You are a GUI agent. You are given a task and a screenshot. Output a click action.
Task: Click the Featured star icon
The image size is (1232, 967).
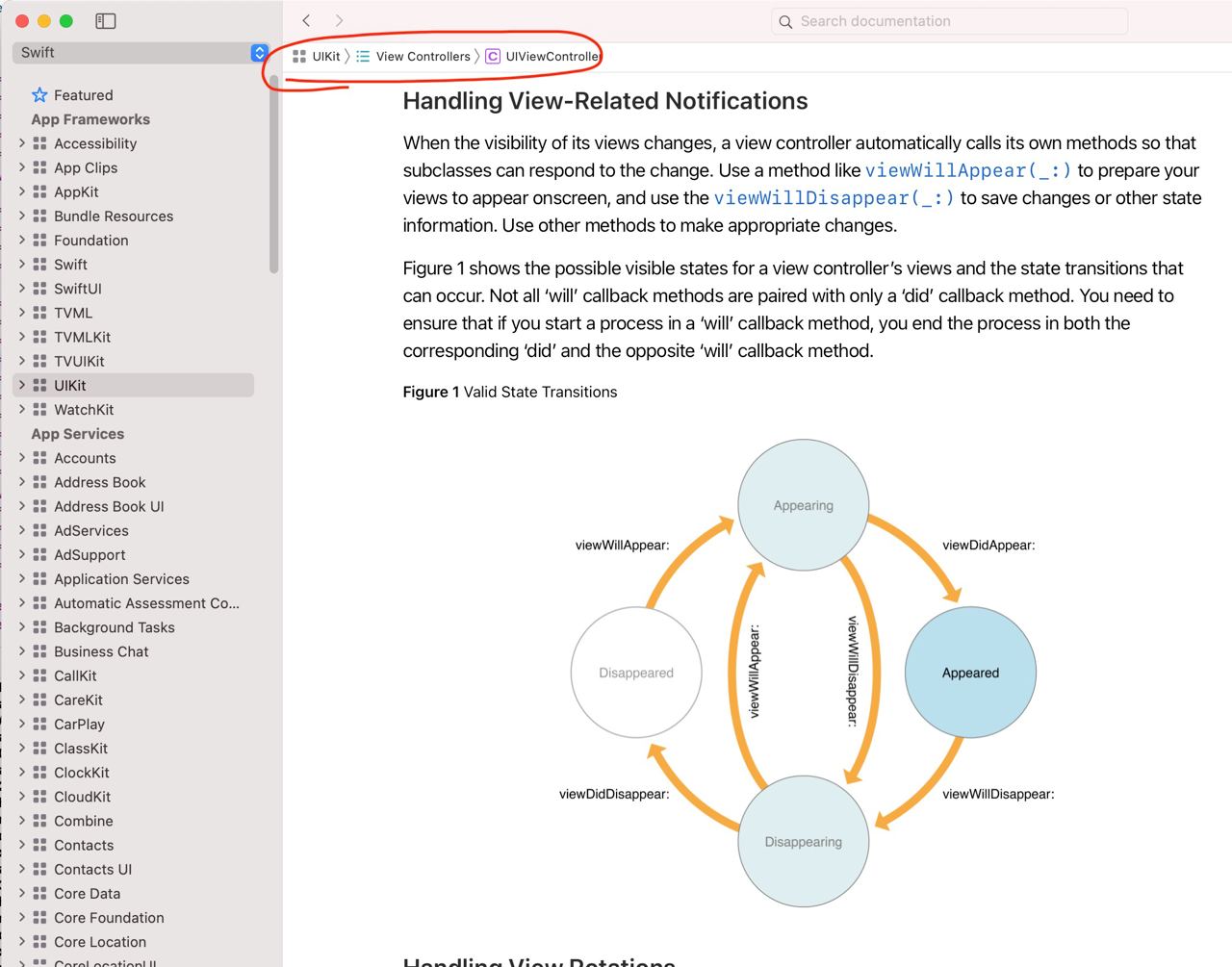pos(39,95)
